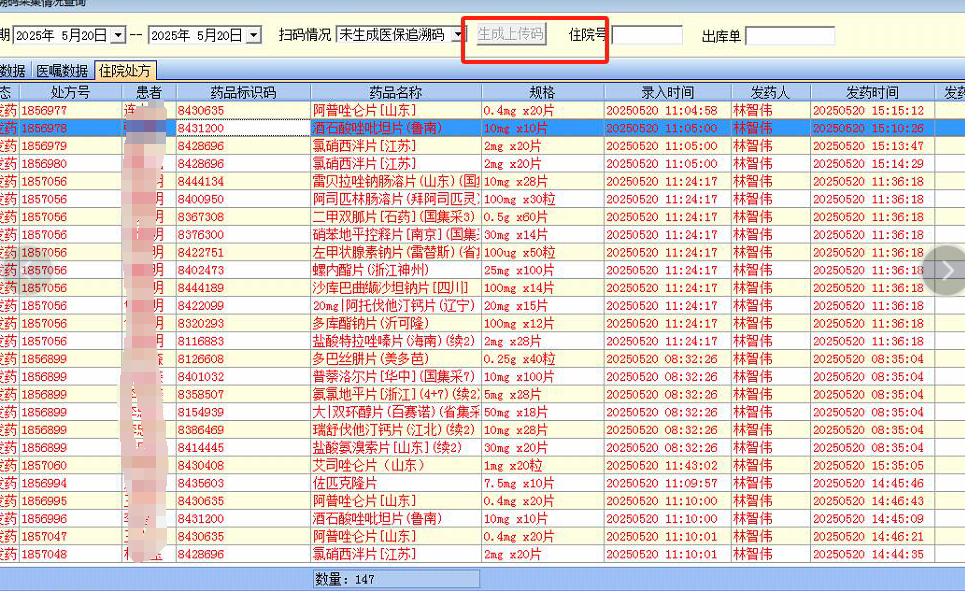Viewport: 965px width, 591px height.
Task: Select dispense time 20250520 15:15:12
Action: coord(872,111)
